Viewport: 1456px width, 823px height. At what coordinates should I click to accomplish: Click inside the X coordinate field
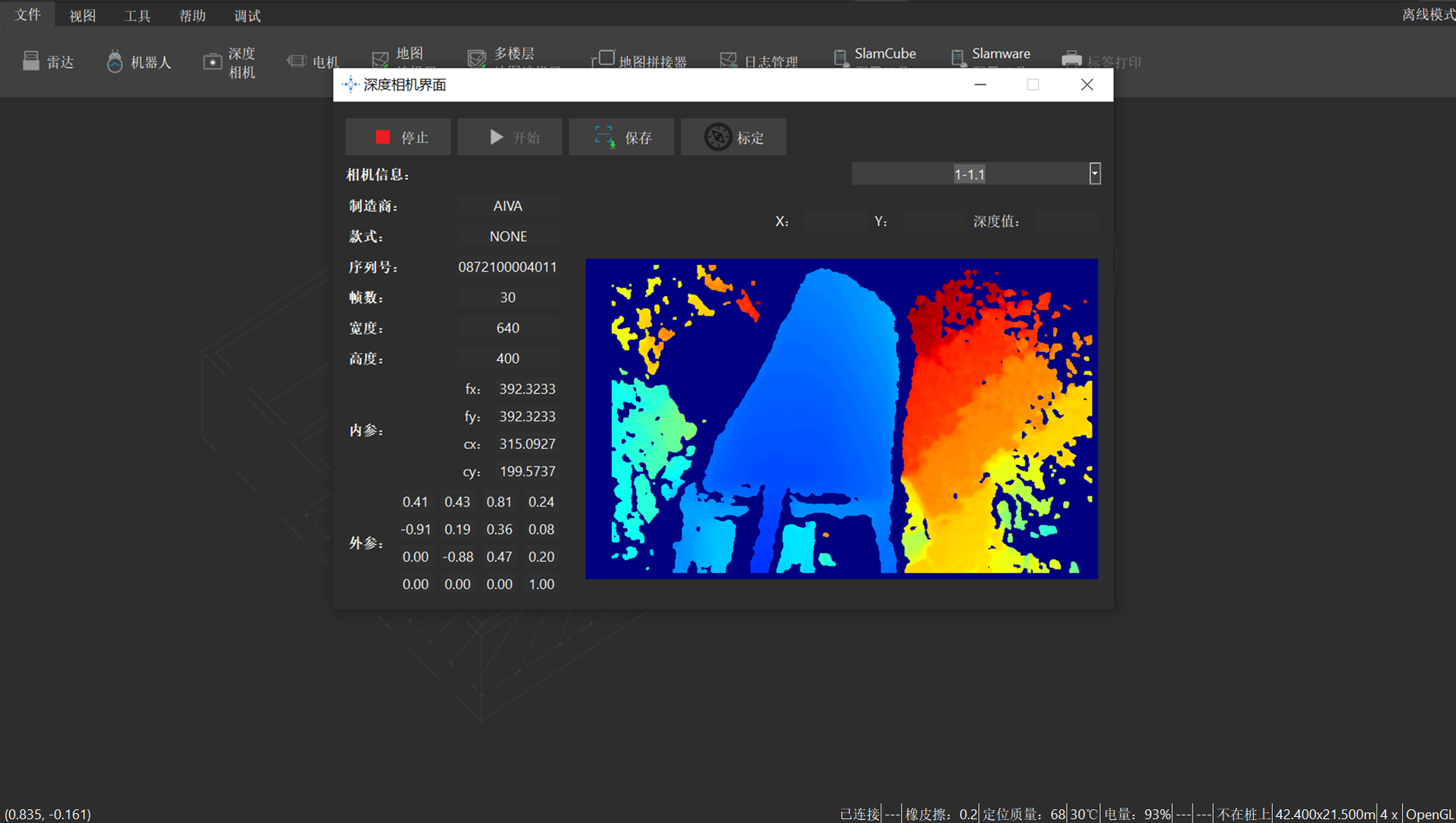pyautogui.click(x=835, y=220)
